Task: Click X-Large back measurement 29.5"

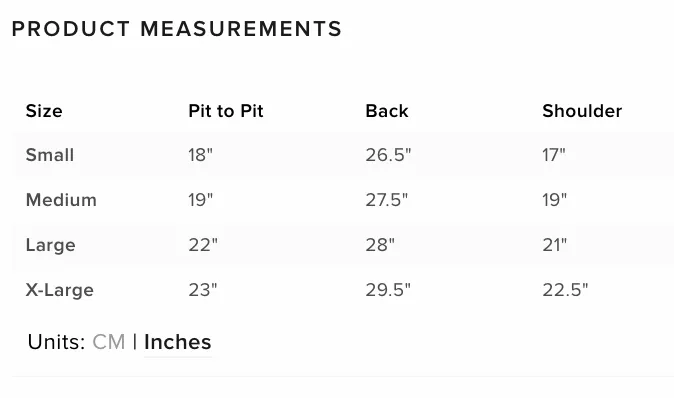Action: (x=388, y=290)
